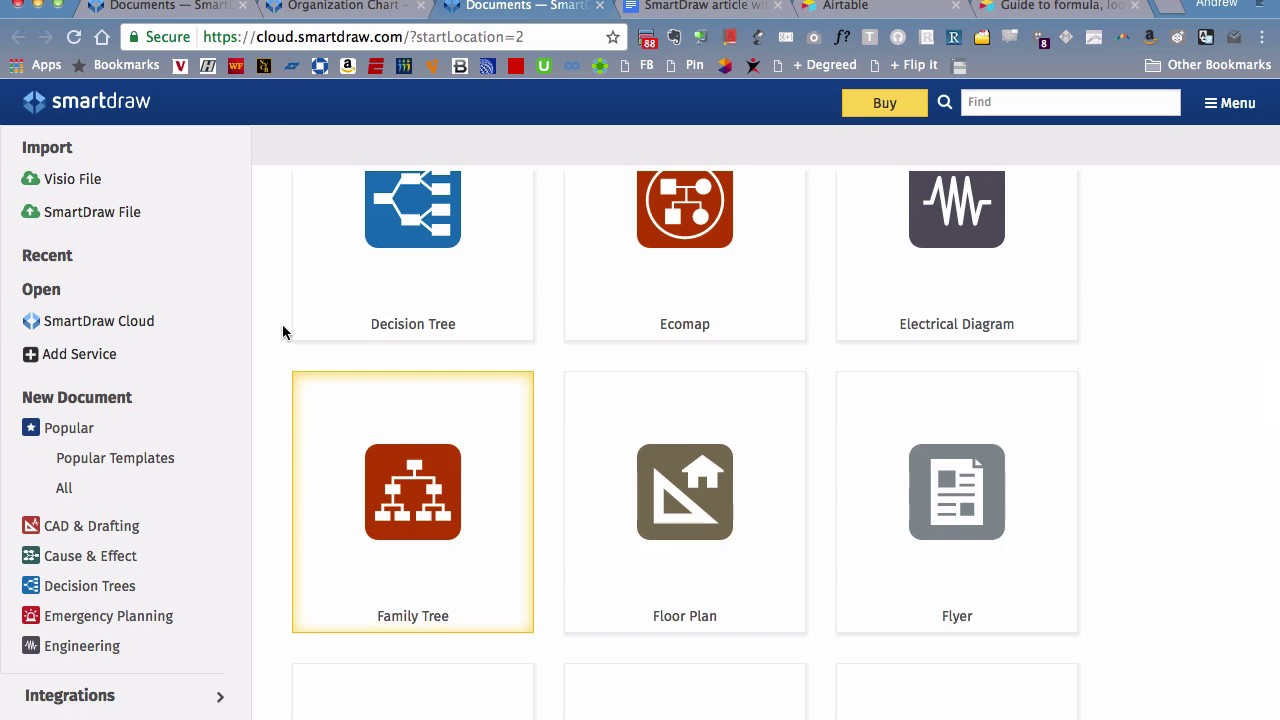Open the Popular Templates link
The height and width of the screenshot is (720, 1280).
click(x=115, y=458)
